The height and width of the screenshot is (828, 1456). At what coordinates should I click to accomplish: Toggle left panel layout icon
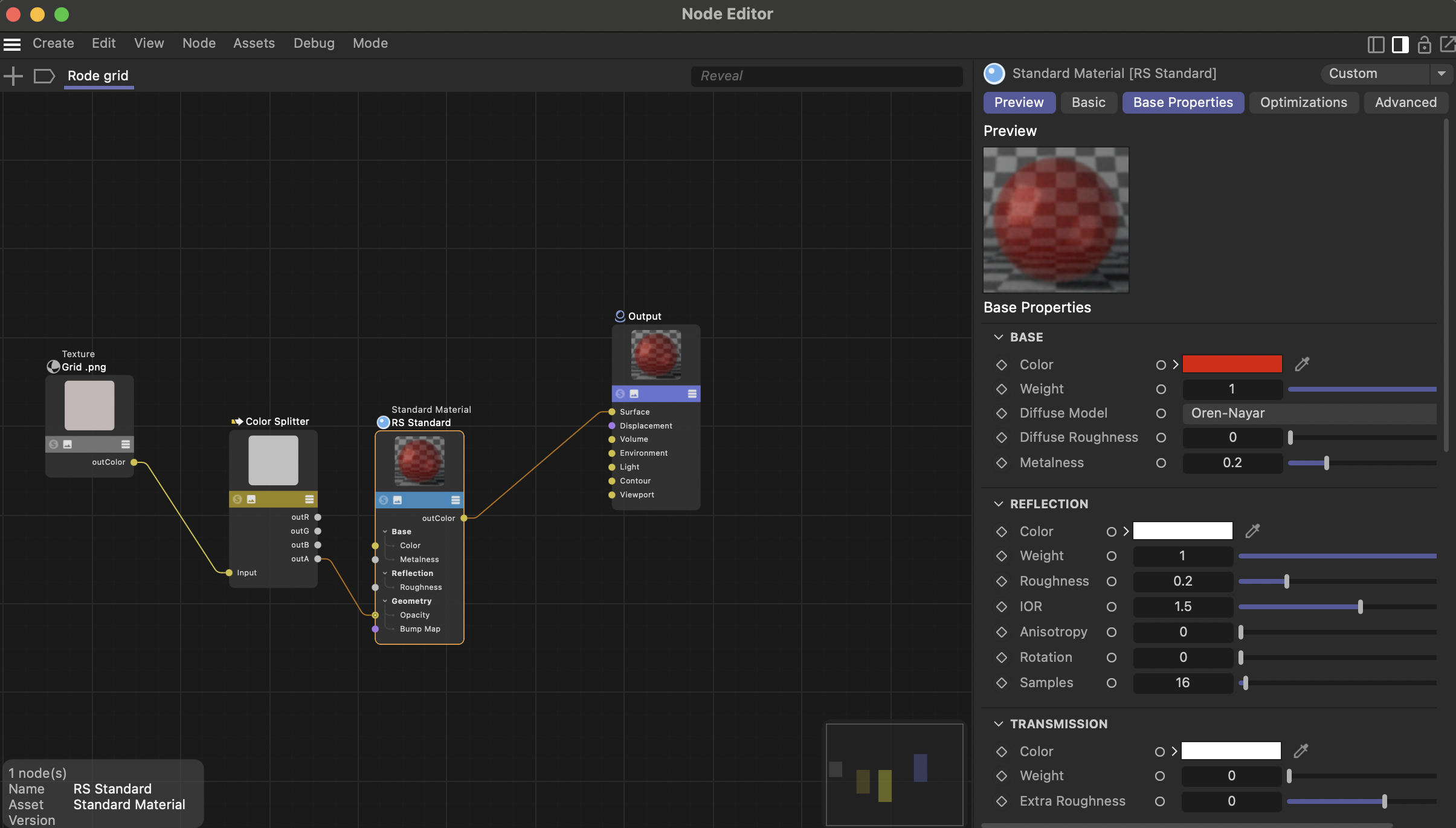click(x=1376, y=44)
